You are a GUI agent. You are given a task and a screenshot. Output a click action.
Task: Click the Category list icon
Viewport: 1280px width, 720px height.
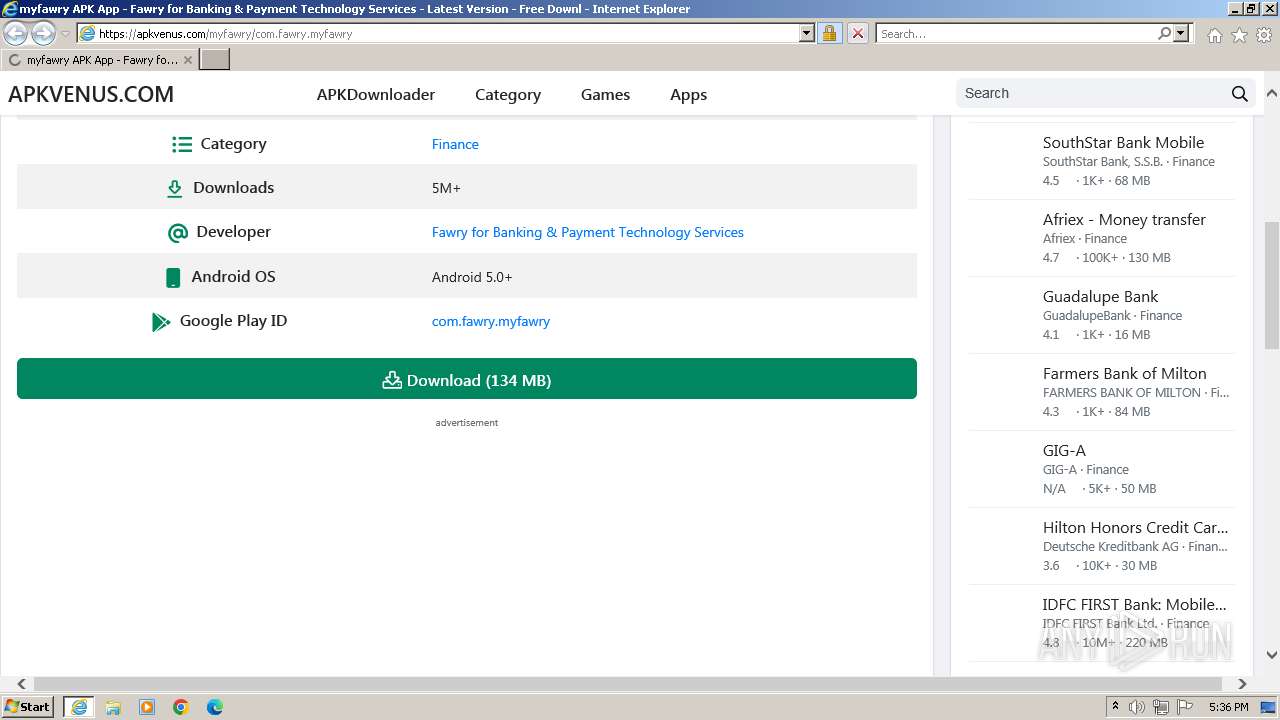182,144
